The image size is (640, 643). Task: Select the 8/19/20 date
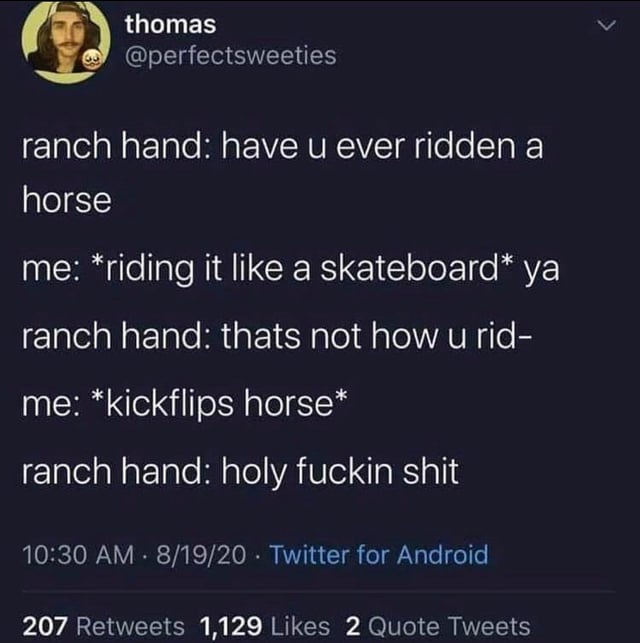[201, 554]
